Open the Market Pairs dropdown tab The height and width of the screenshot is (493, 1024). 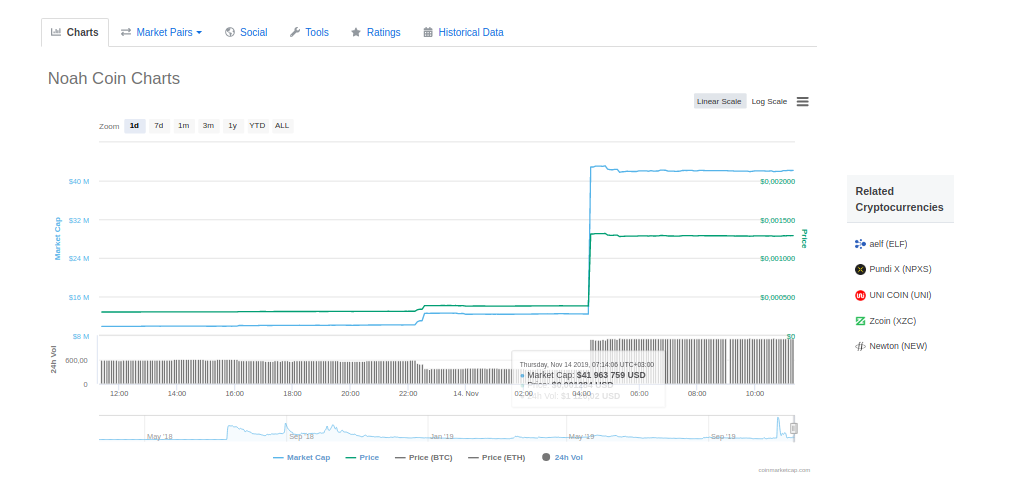coord(161,32)
